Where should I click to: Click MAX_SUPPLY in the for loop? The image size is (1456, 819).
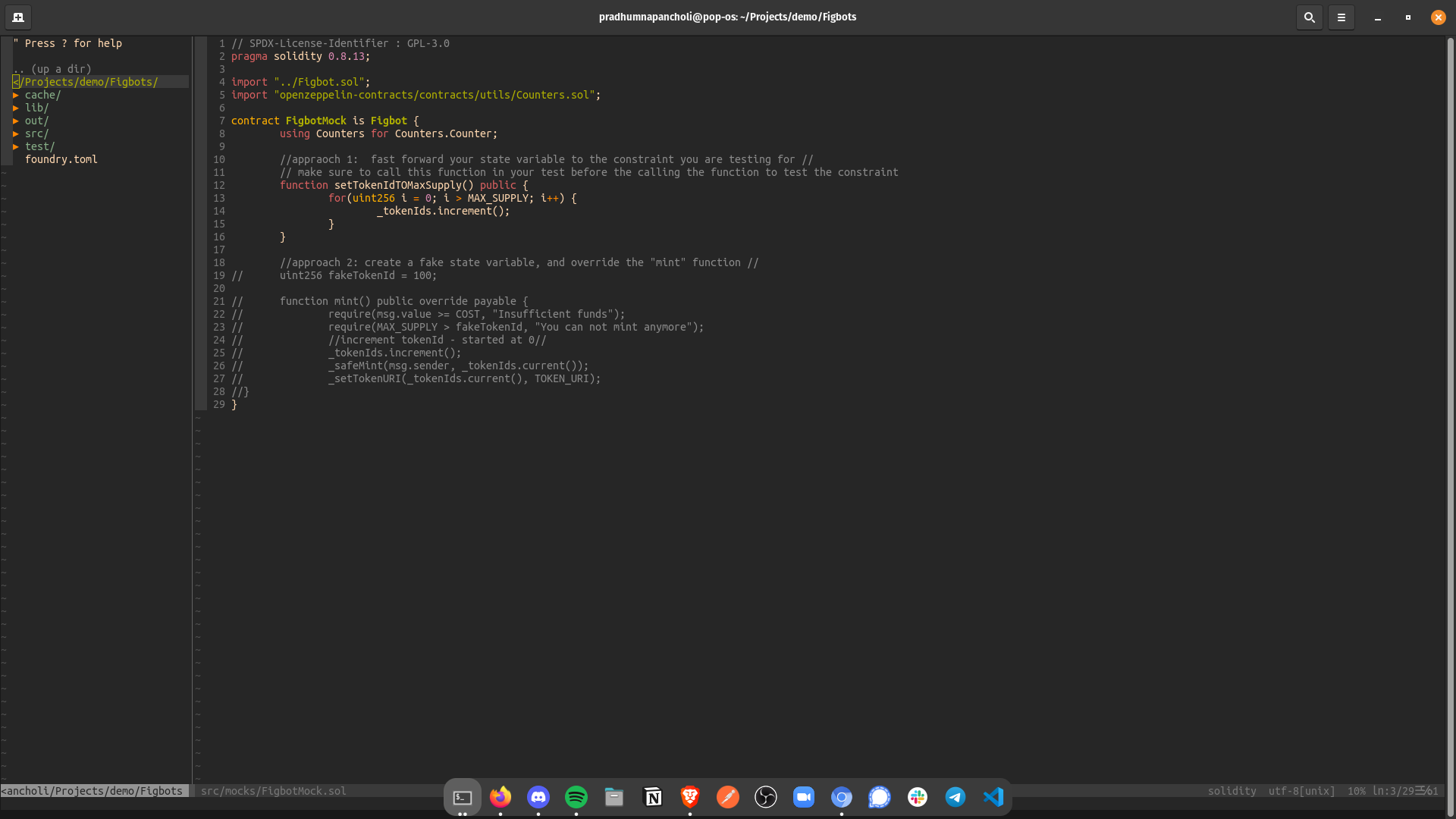[x=498, y=198]
